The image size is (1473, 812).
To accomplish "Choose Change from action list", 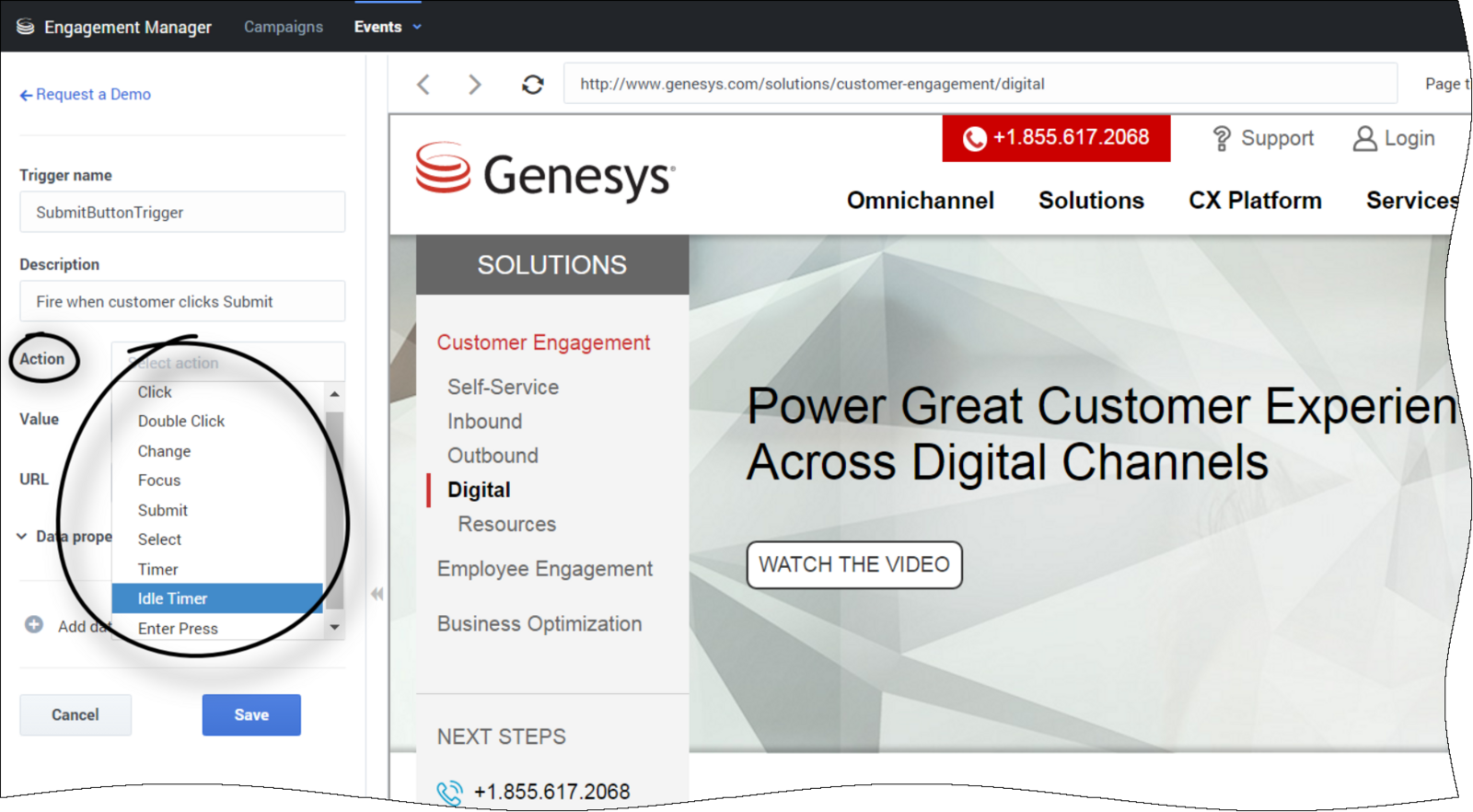I will click(x=217, y=451).
